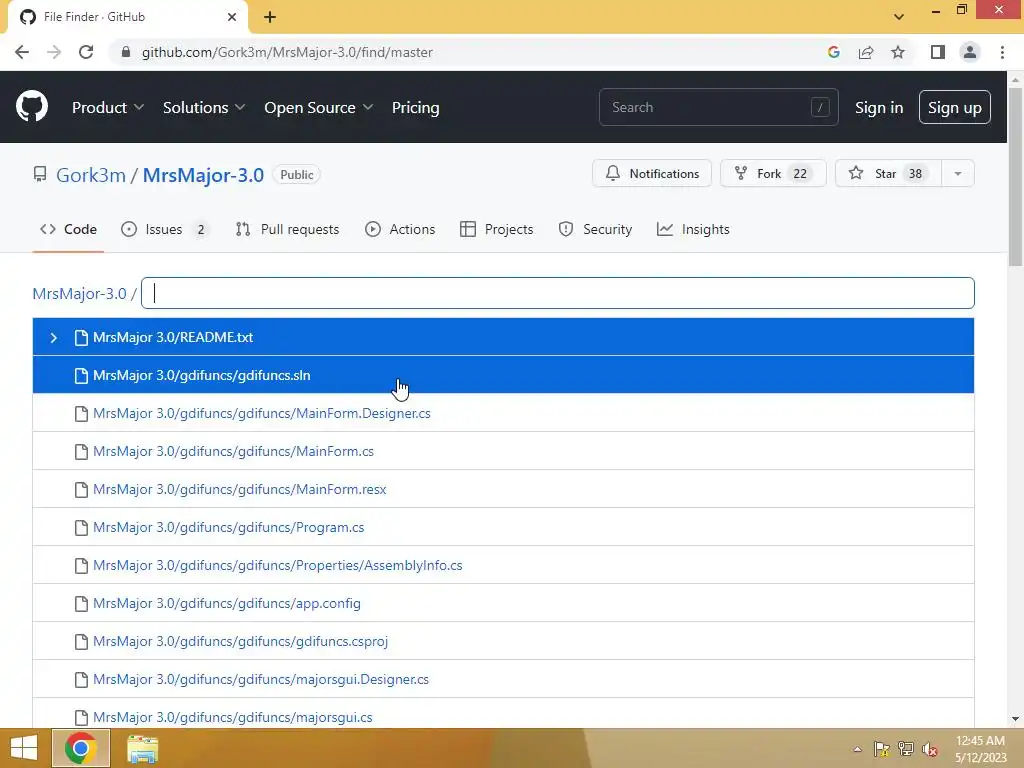The image size is (1024, 768).
Task: Open MrsMajor 3.0/README.txt
Action: click(173, 338)
